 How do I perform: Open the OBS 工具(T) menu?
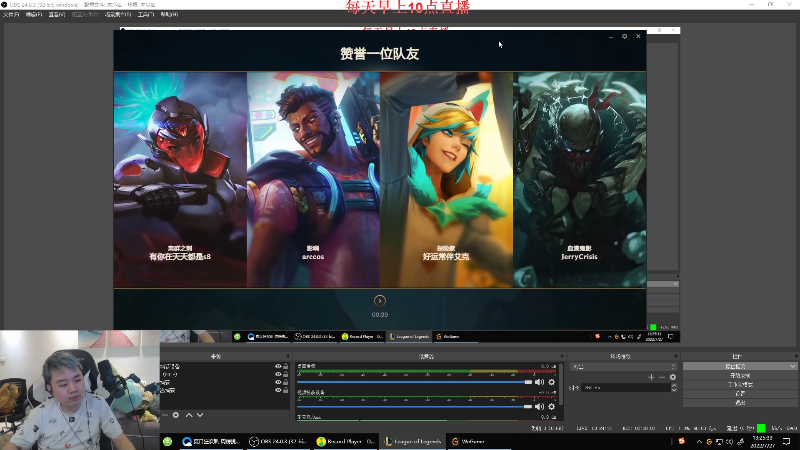coord(146,14)
